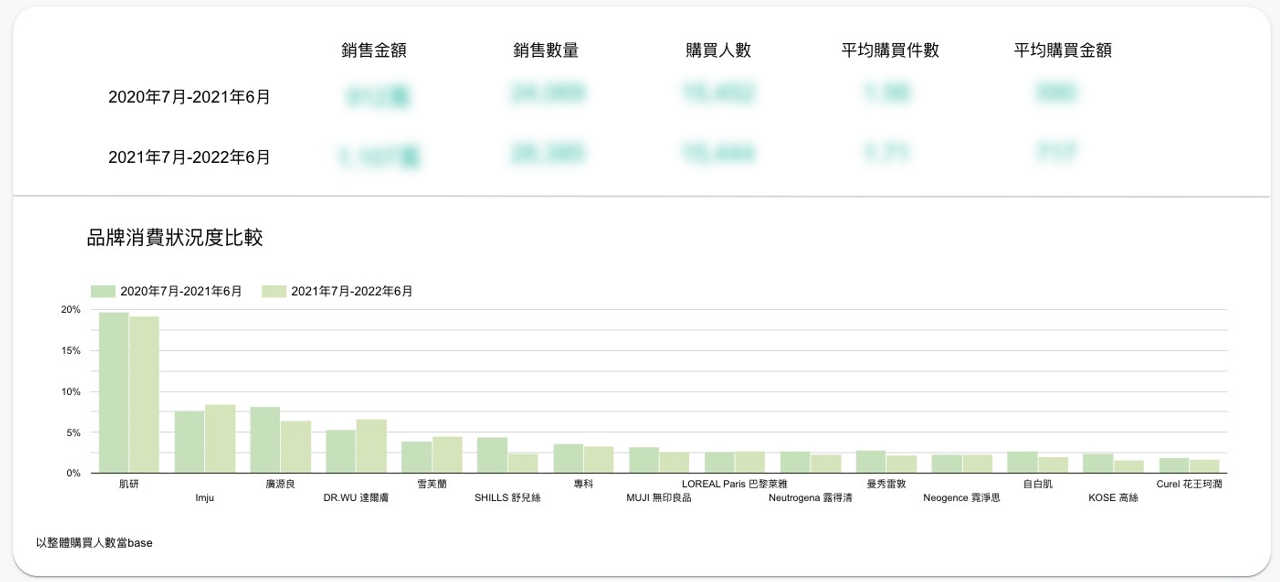Click the 2021年7月-2022年6月 table row label
The image size is (1280, 582).
tap(189, 157)
